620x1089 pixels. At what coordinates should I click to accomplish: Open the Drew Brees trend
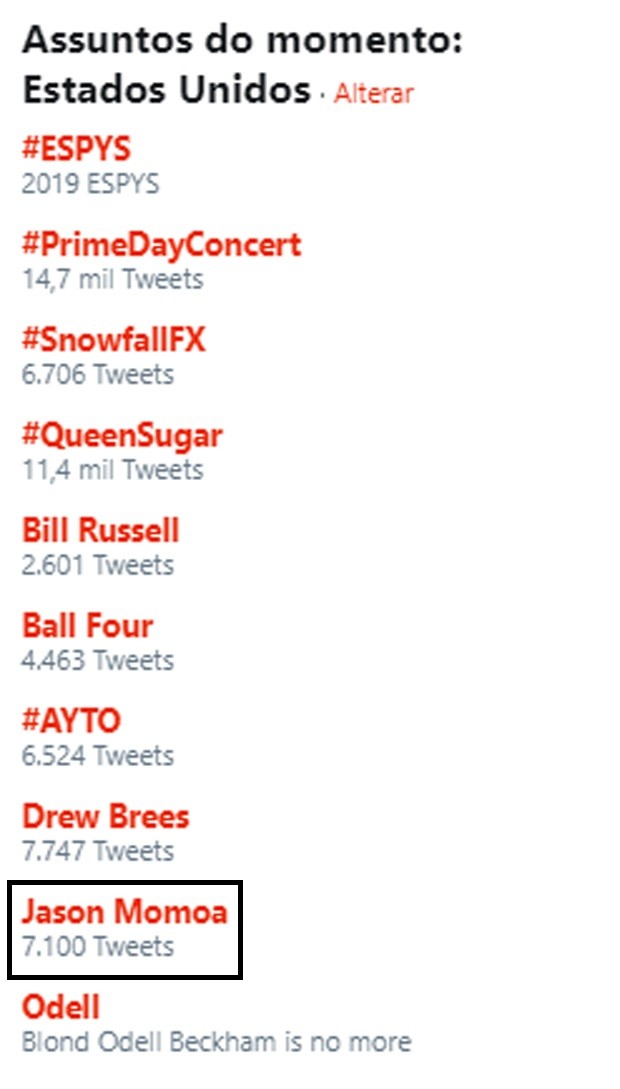(106, 817)
